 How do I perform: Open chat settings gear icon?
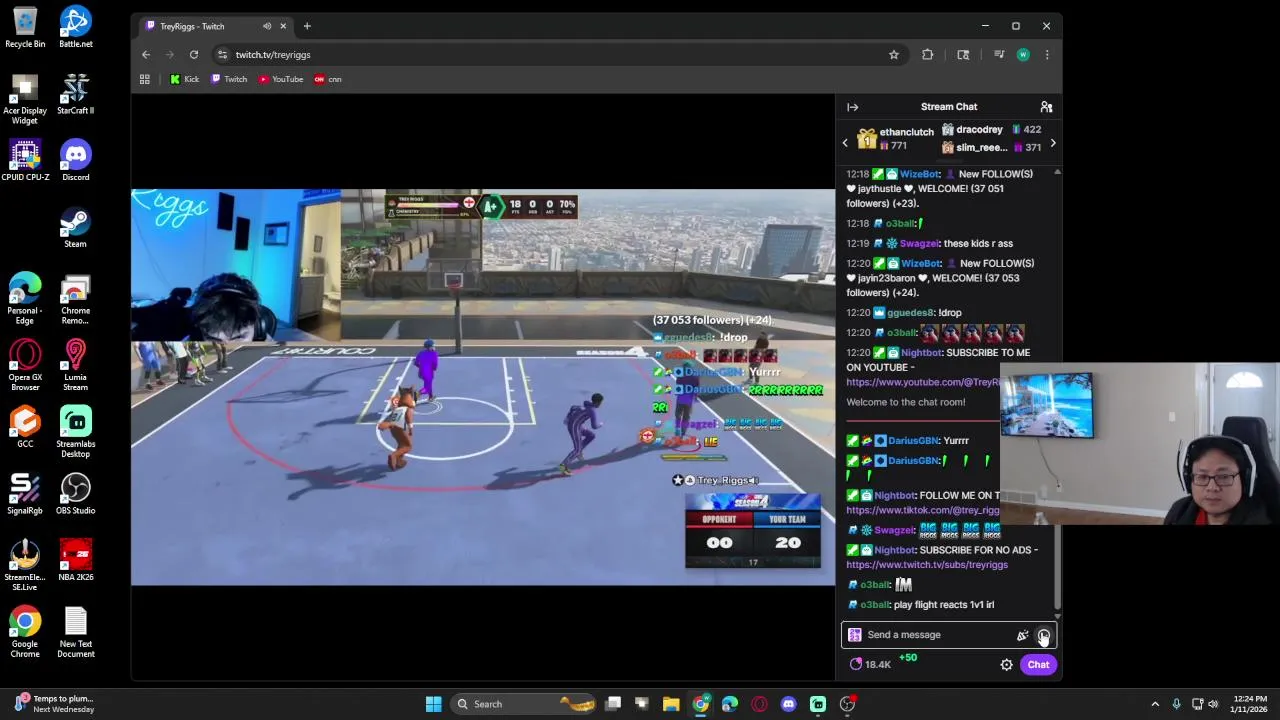[x=1006, y=665]
